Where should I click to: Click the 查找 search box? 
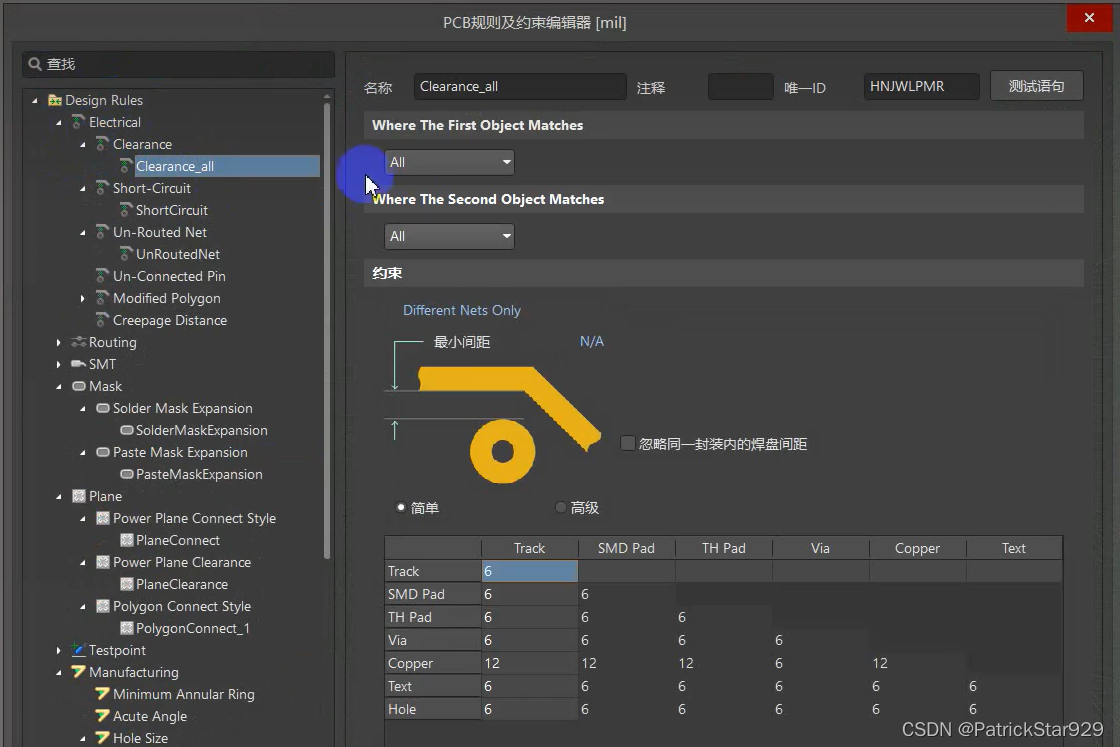pos(180,64)
